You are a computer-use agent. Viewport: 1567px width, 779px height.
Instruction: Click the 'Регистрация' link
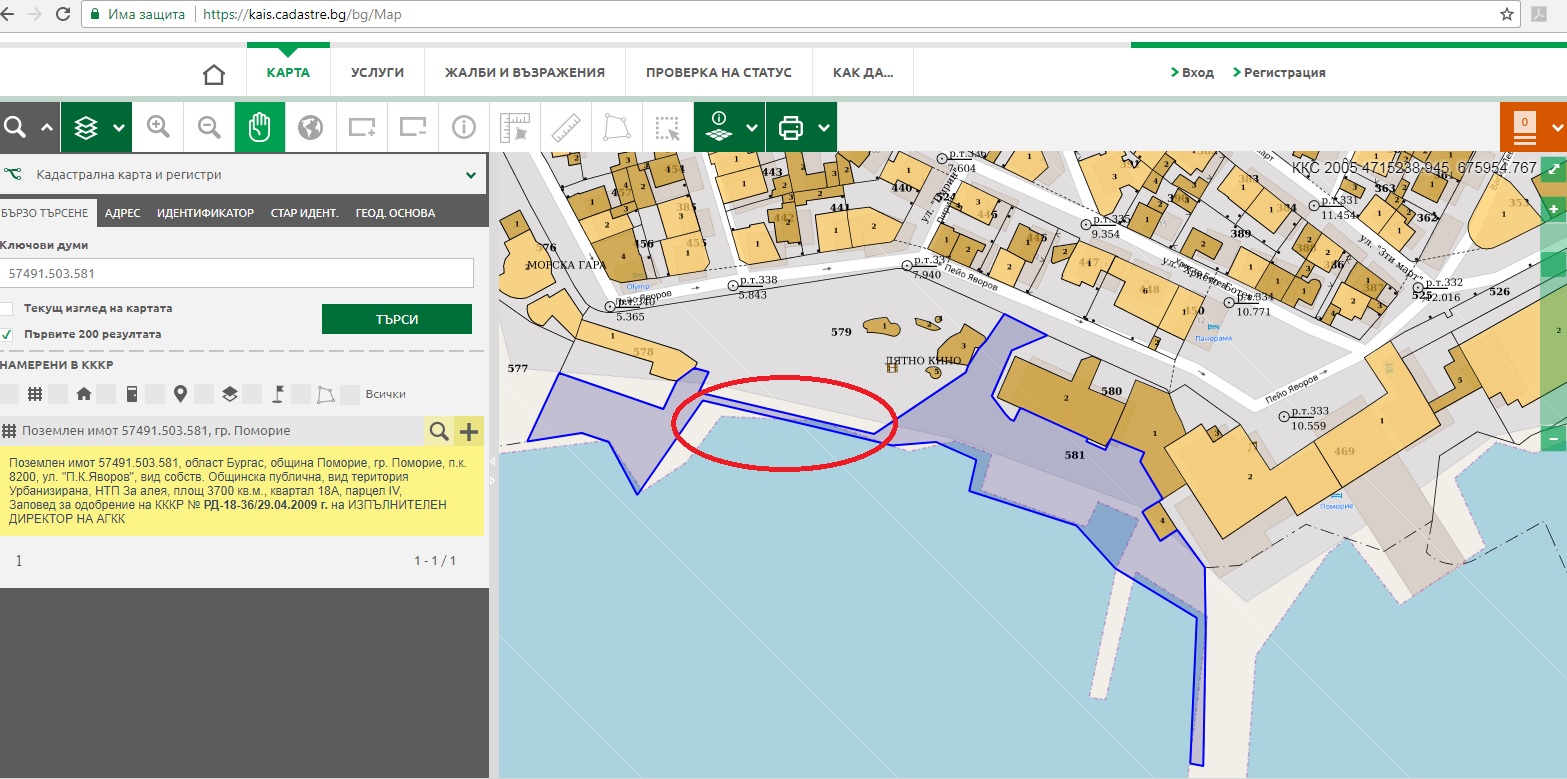click(x=1284, y=73)
